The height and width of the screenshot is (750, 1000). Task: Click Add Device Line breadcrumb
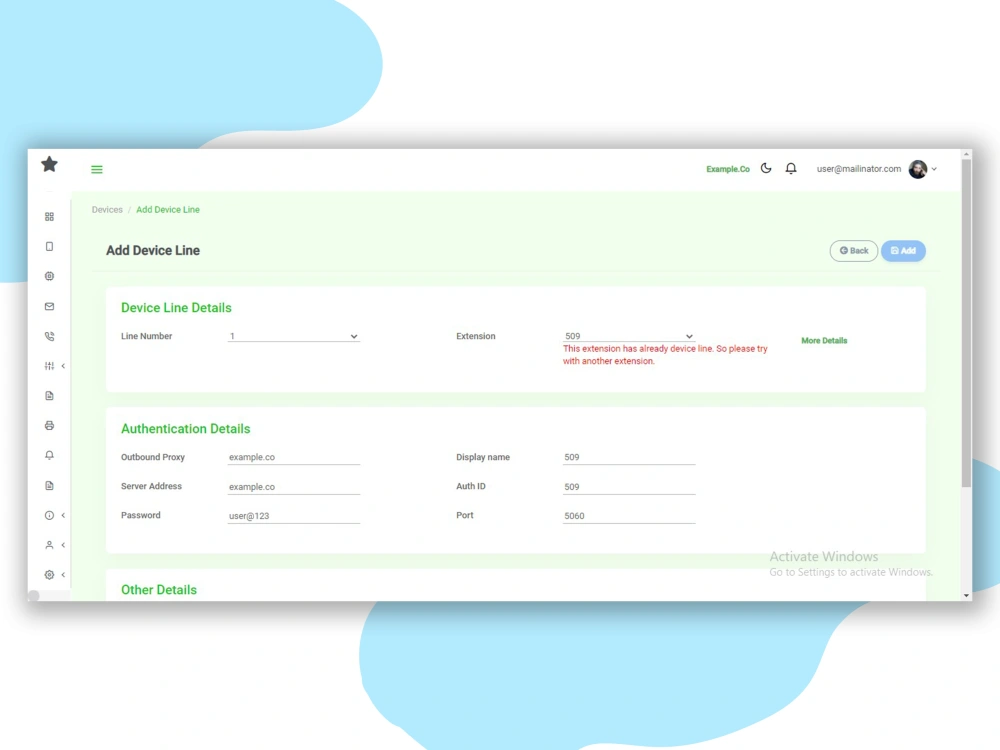[168, 210]
